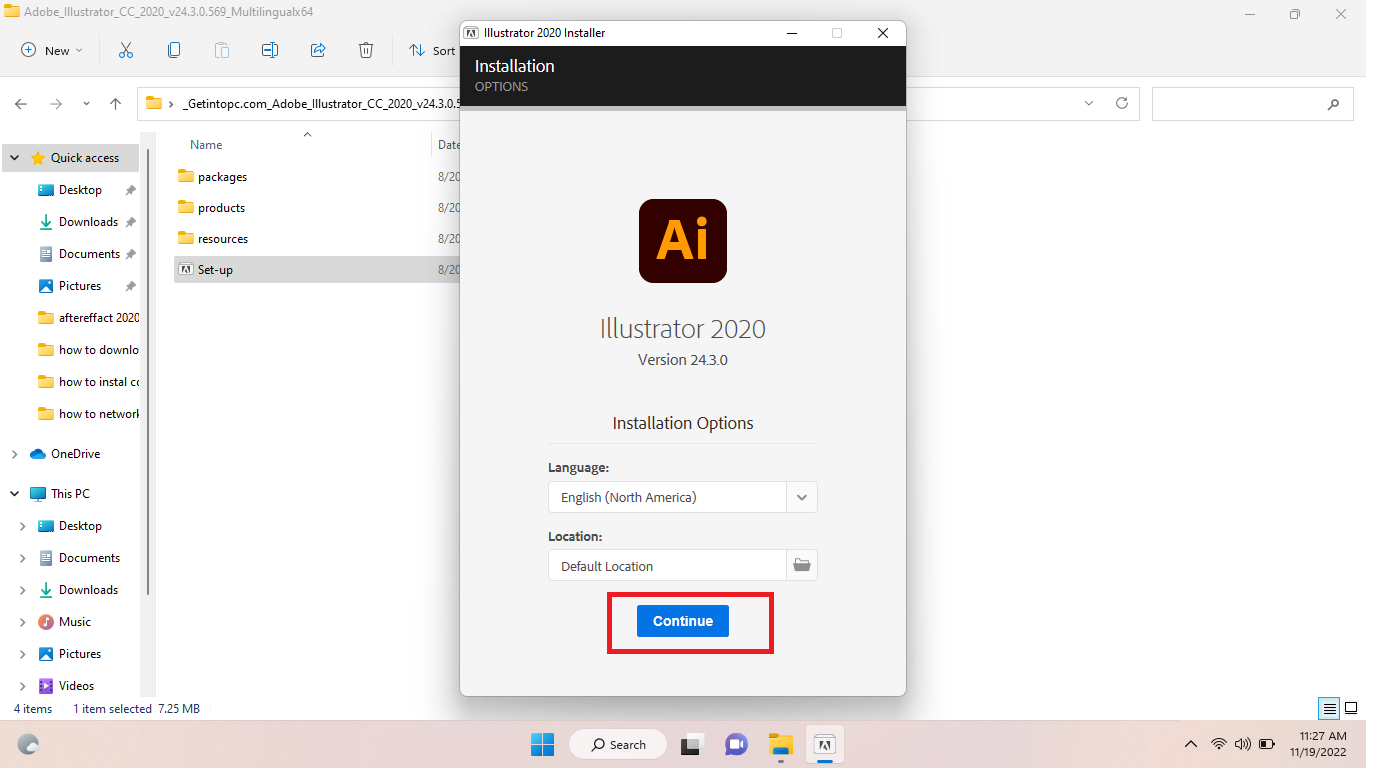Open the aftereffact 2020 folder

coord(88,318)
